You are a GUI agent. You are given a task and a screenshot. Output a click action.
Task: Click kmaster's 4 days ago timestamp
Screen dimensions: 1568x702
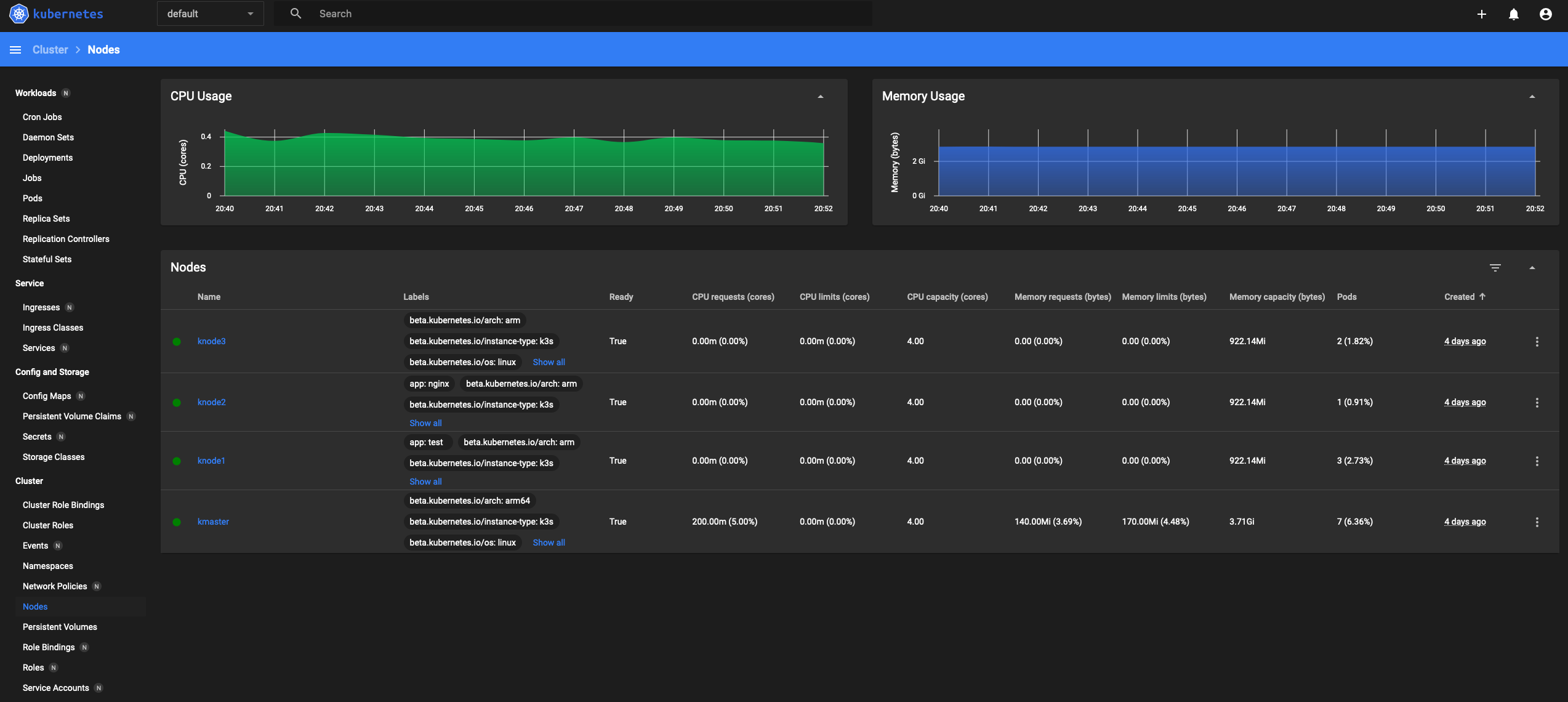[x=1465, y=522]
